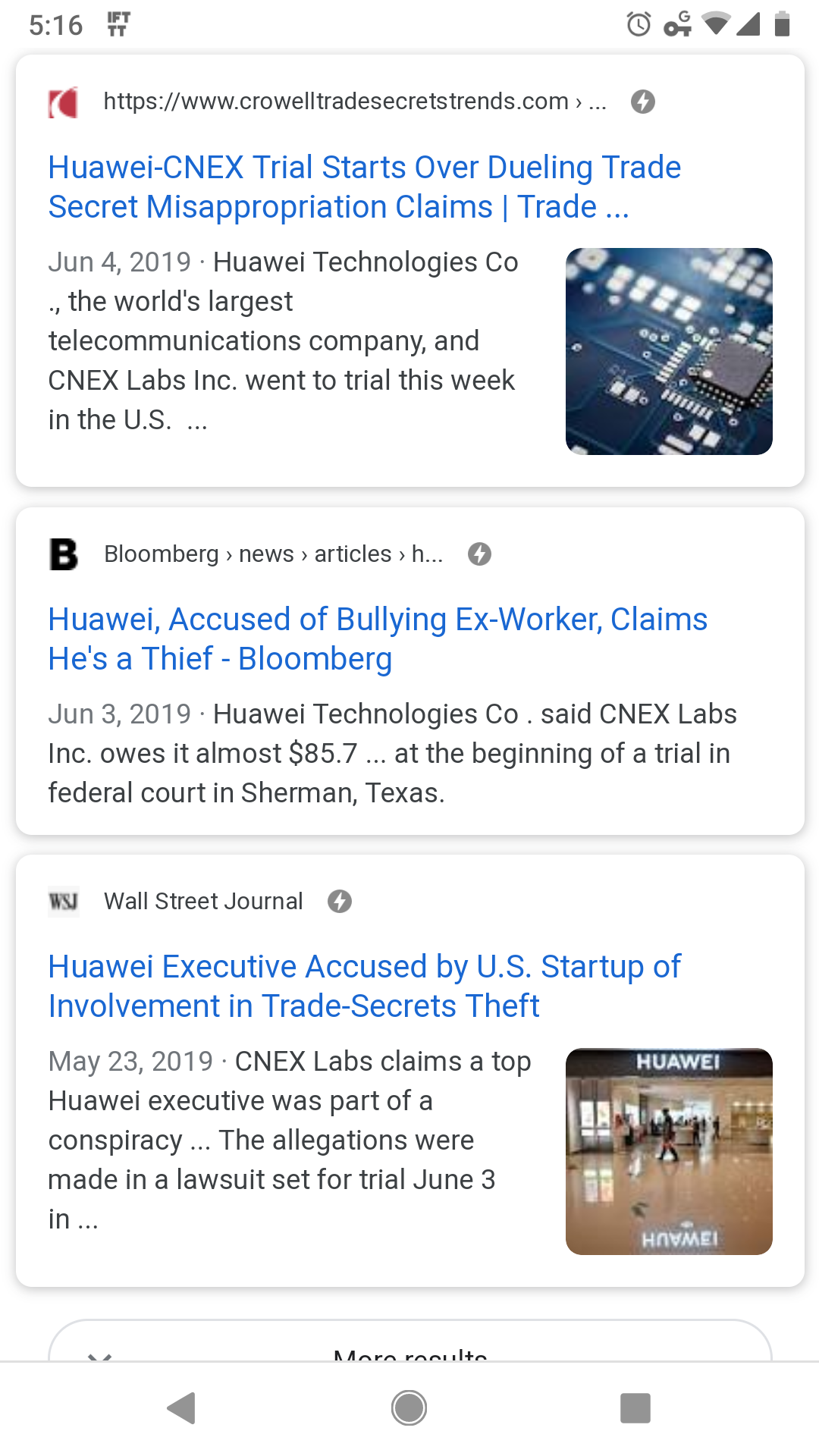
Task: Tap AMP lightning icon beside crowelltradesecretstrends URL
Action: pyautogui.click(x=643, y=102)
